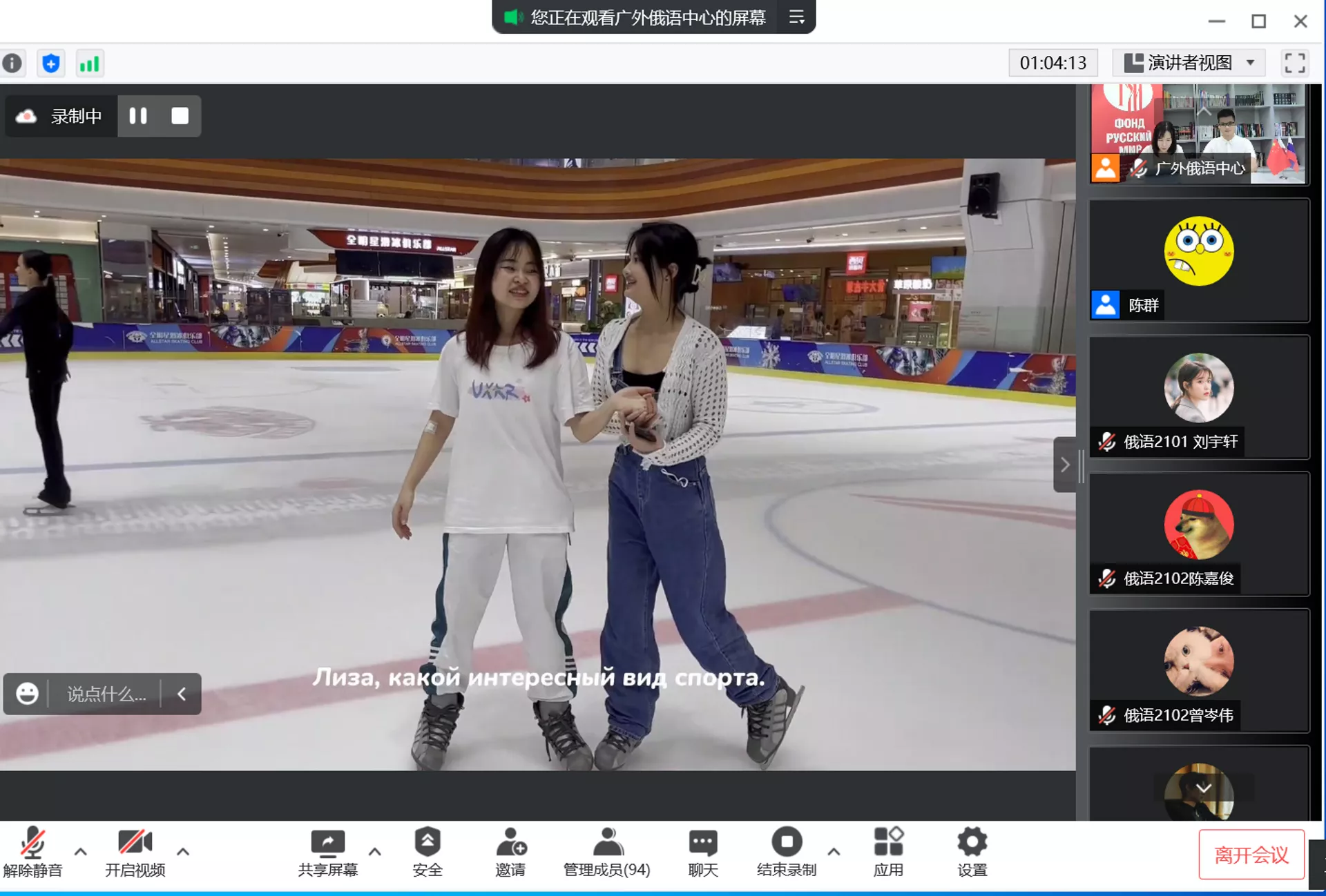Click the muted mic icon on 曾岑伟
The width and height of the screenshot is (1326, 896).
pyautogui.click(x=1107, y=715)
